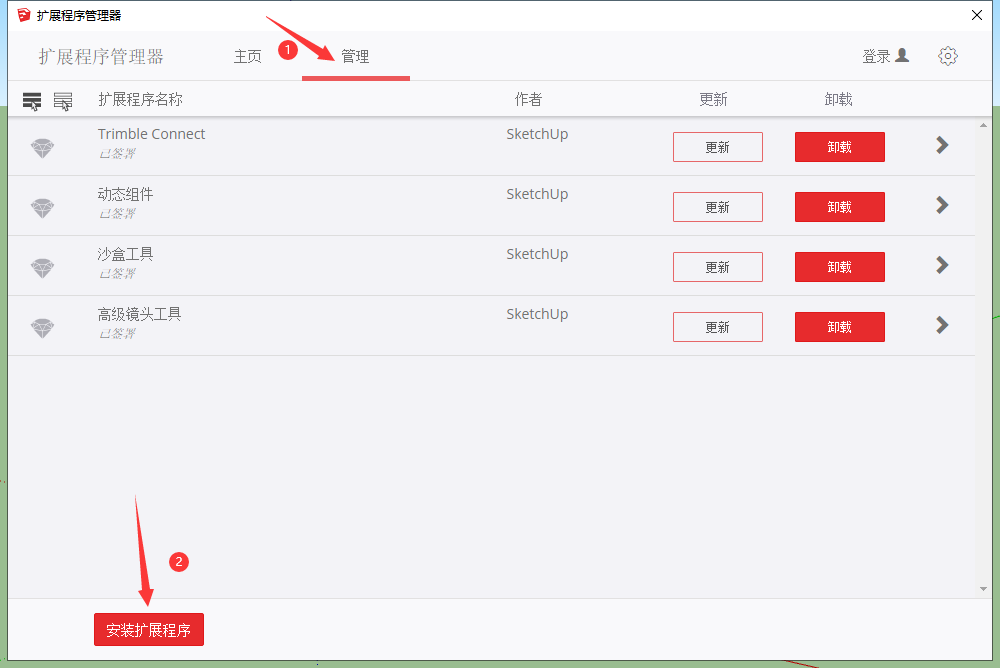1000x668 pixels.
Task: Click 已签署 label under 高级镜头工具
Action: pos(117,334)
